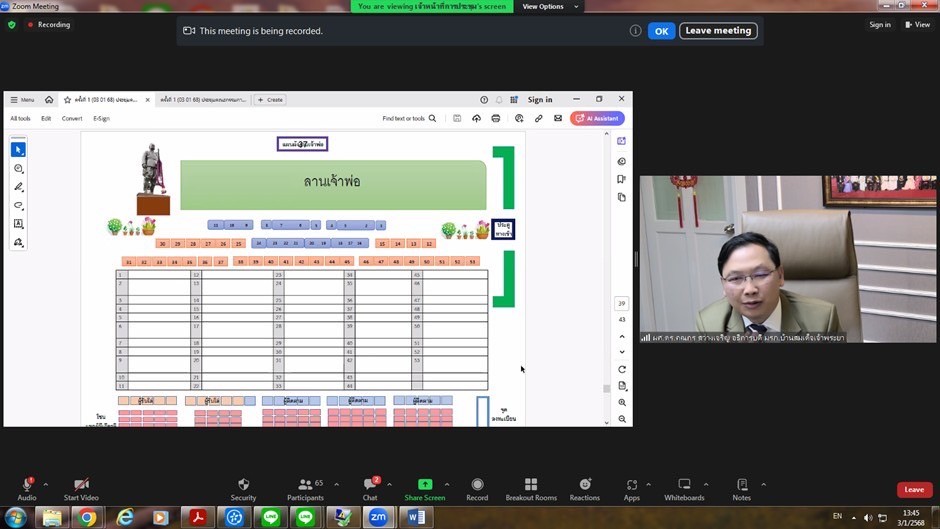Screen dimensions: 940x529
Task: Open the bookmarks panel icon
Action: click(x=622, y=179)
